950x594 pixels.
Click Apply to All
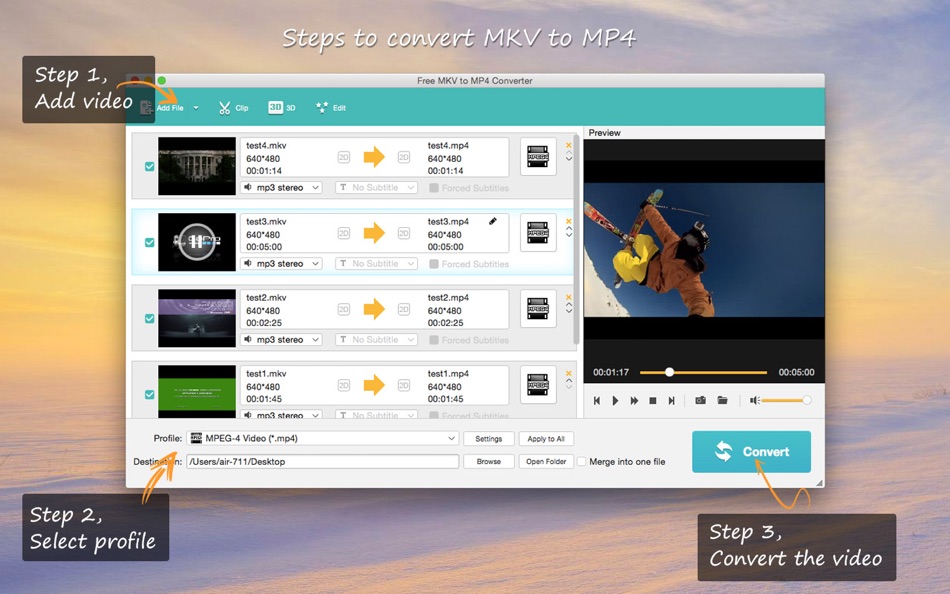[546, 439]
